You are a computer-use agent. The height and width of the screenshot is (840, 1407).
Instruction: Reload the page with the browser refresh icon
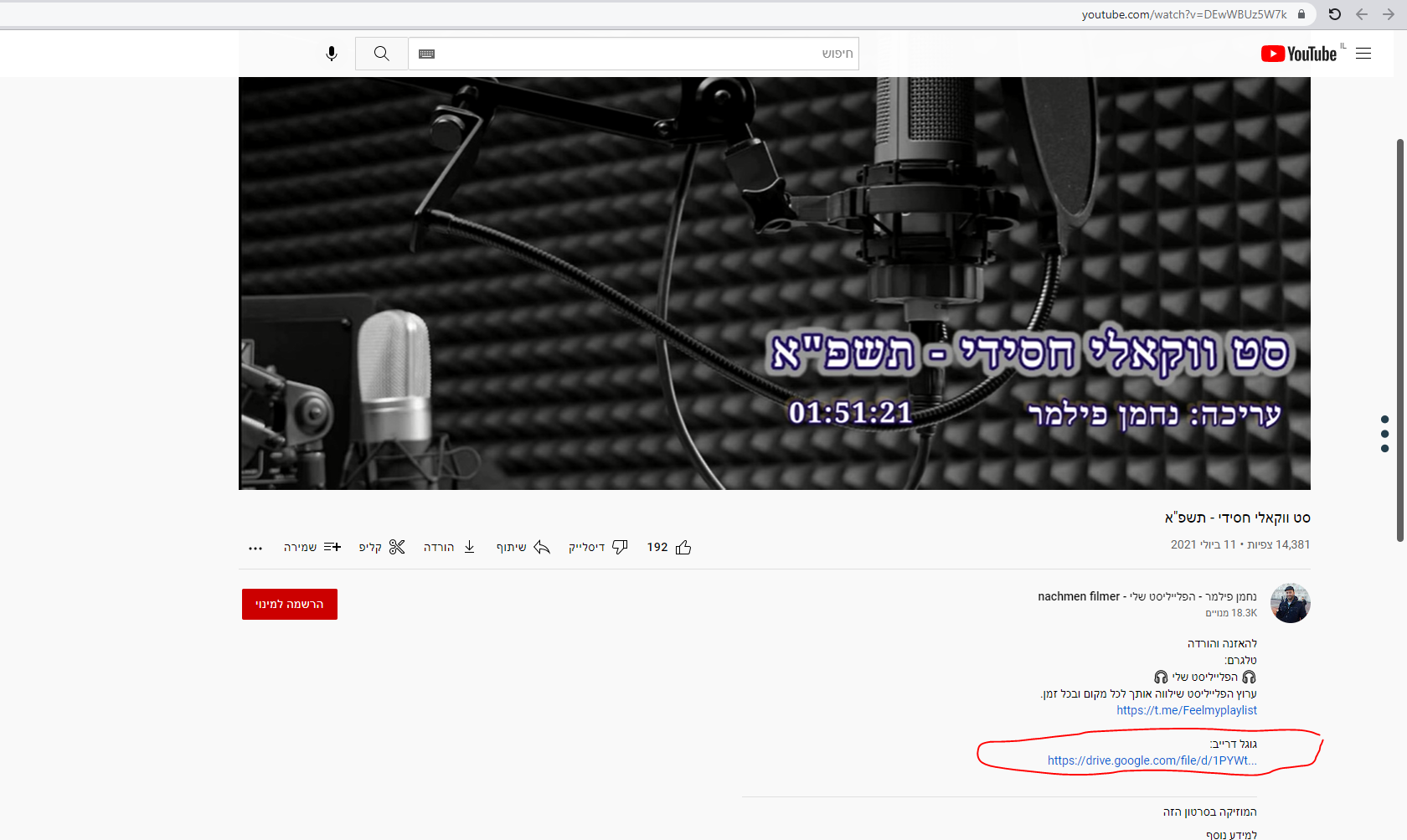[1335, 14]
